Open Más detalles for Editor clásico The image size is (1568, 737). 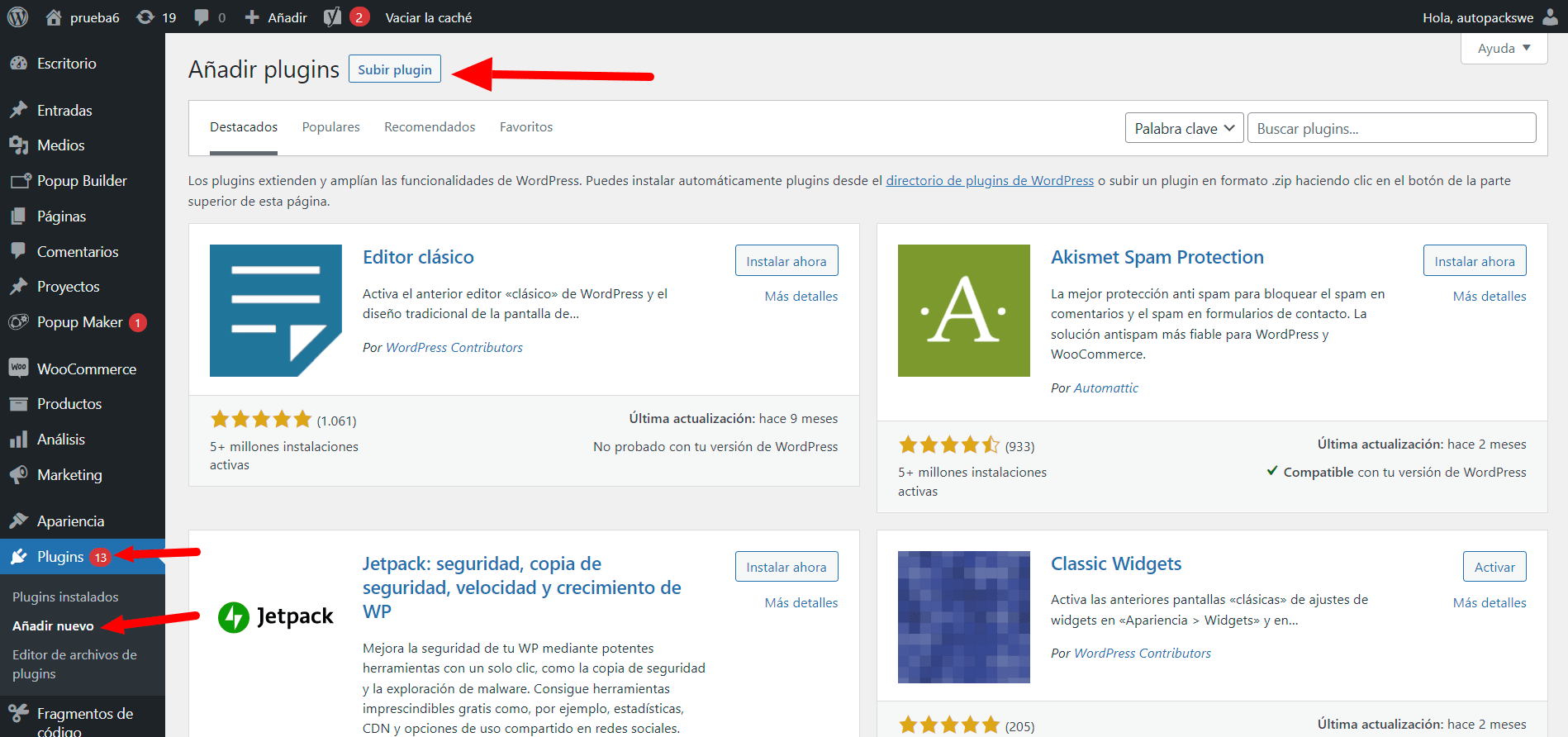click(801, 296)
